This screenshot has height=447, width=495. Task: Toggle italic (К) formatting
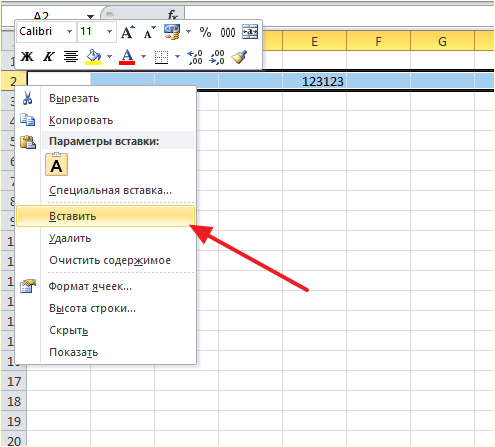49,57
